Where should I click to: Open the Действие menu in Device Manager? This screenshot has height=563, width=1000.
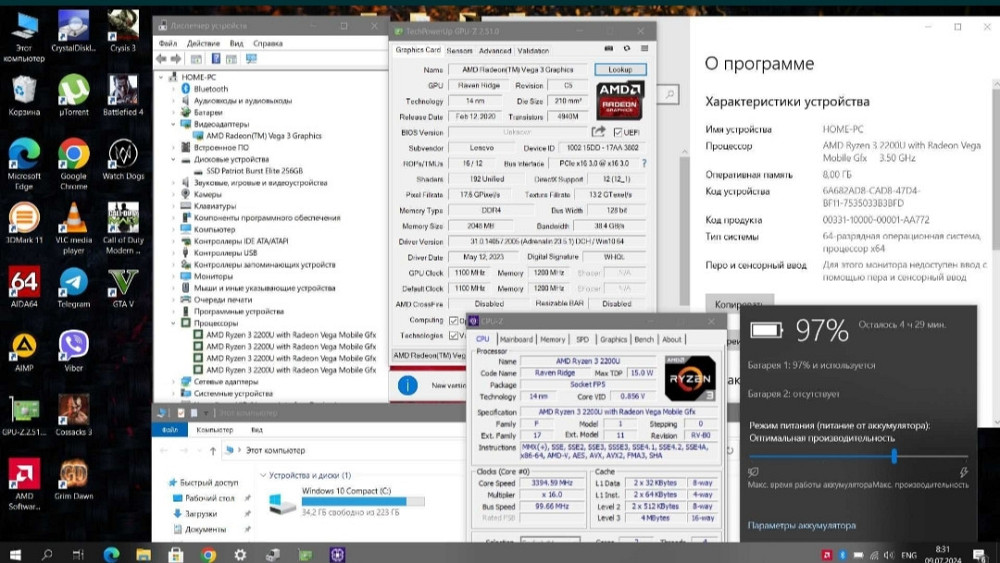[x=203, y=43]
